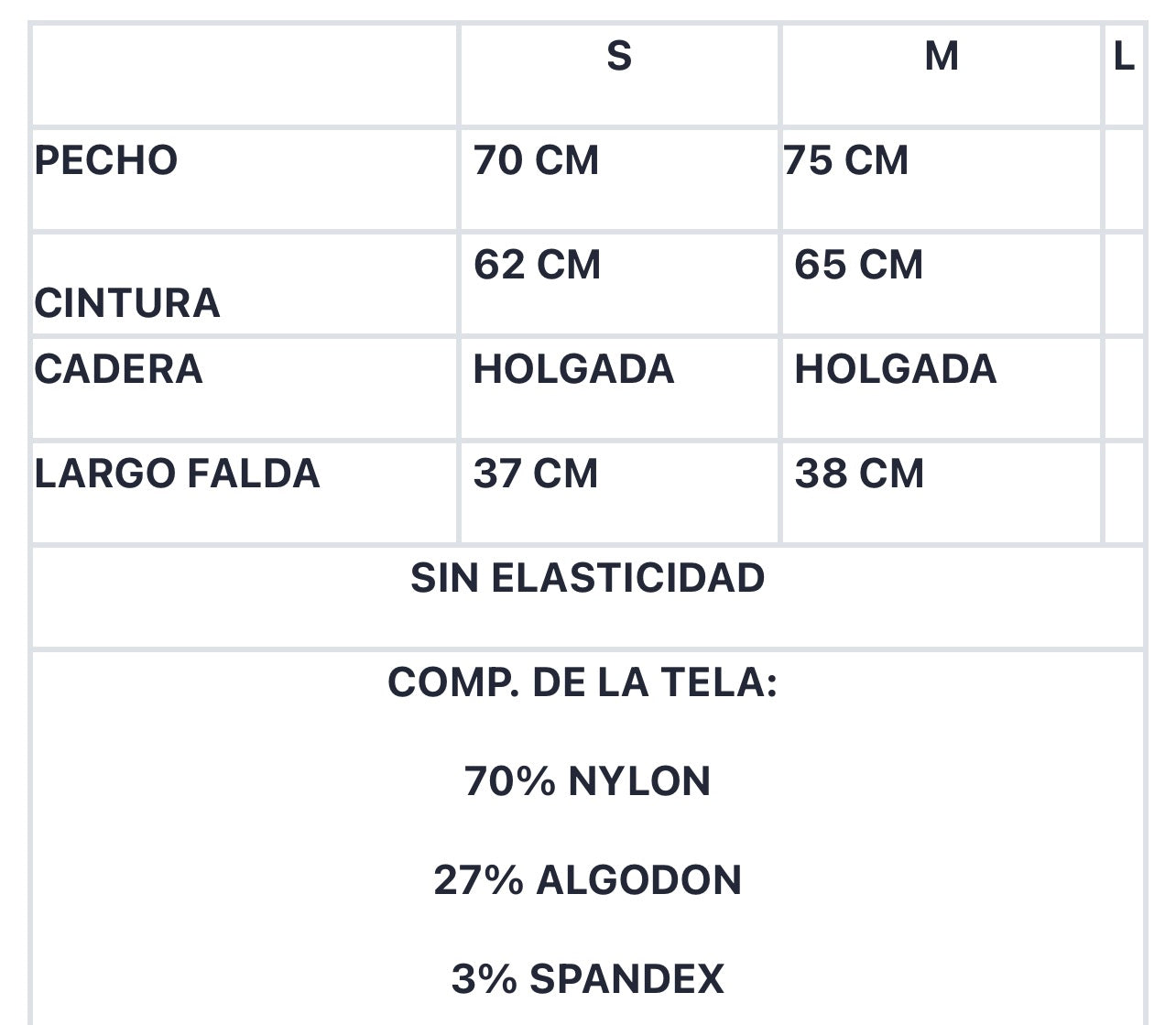Click the L size column header
The height and width of the screenshot is (1025, 1176).
click(x=1124, y=57)
